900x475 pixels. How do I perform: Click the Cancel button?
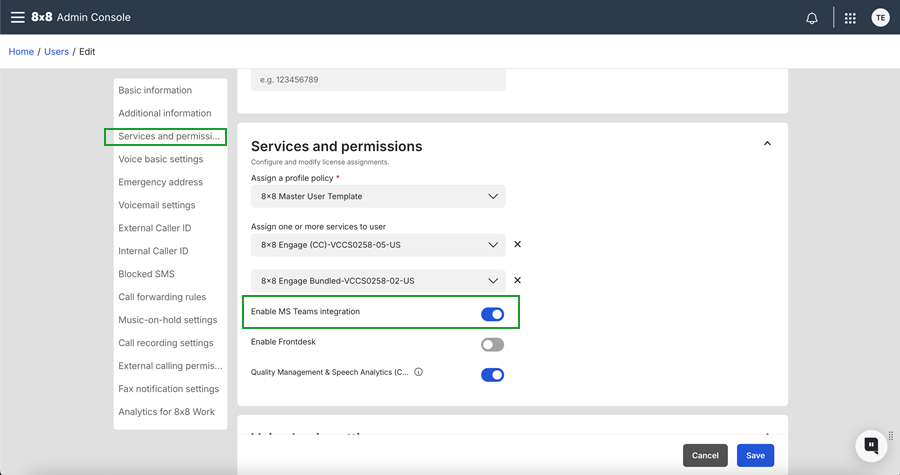705,455
